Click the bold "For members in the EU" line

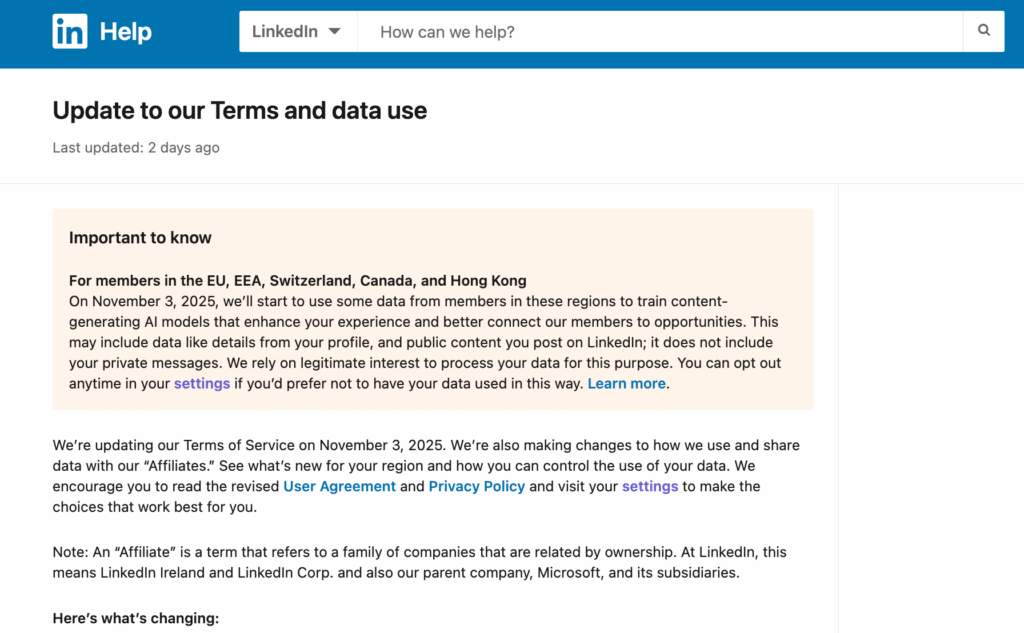[297, 280]
